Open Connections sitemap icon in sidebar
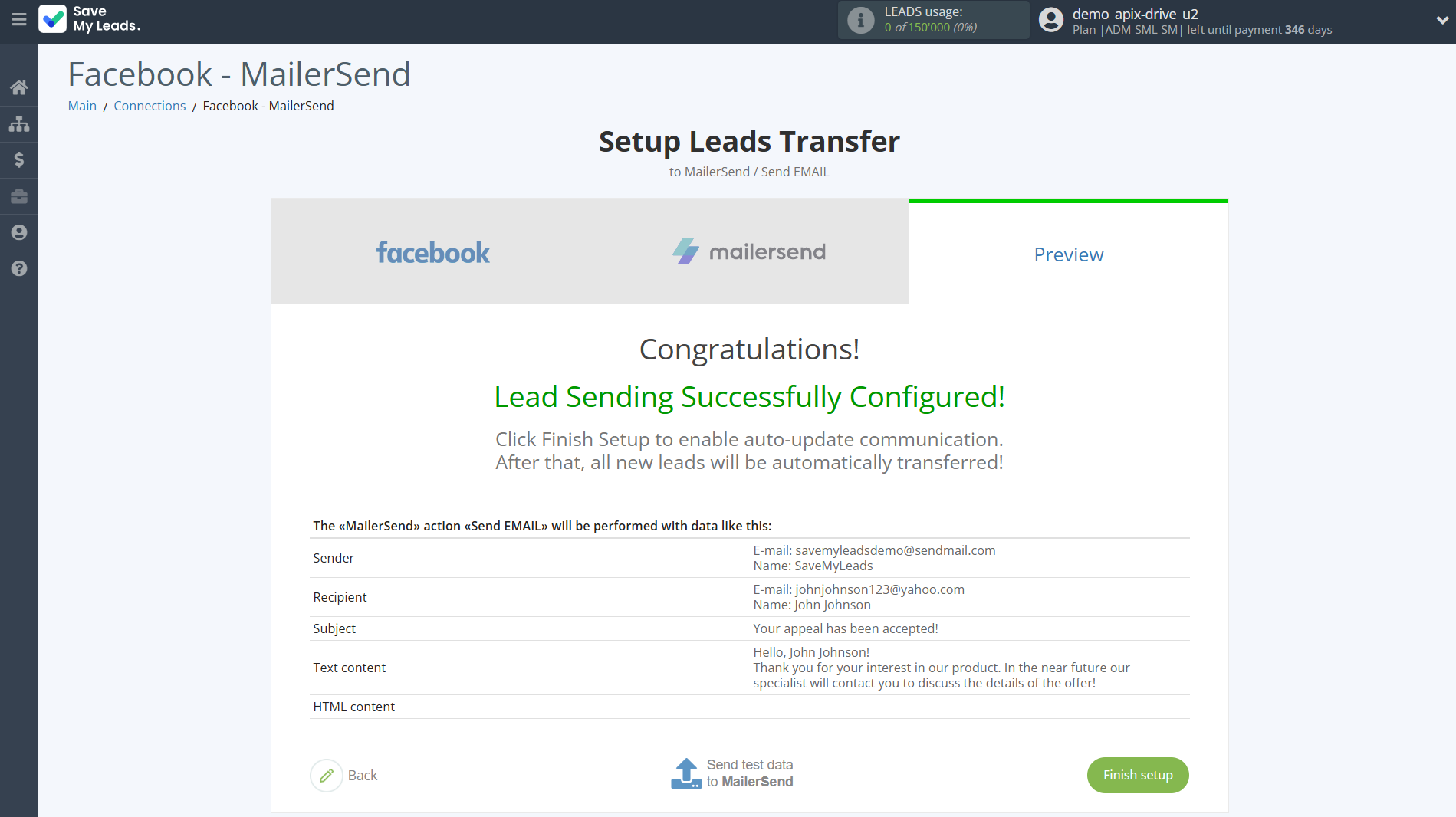1456x817 pixels. [x=19, y=123]
